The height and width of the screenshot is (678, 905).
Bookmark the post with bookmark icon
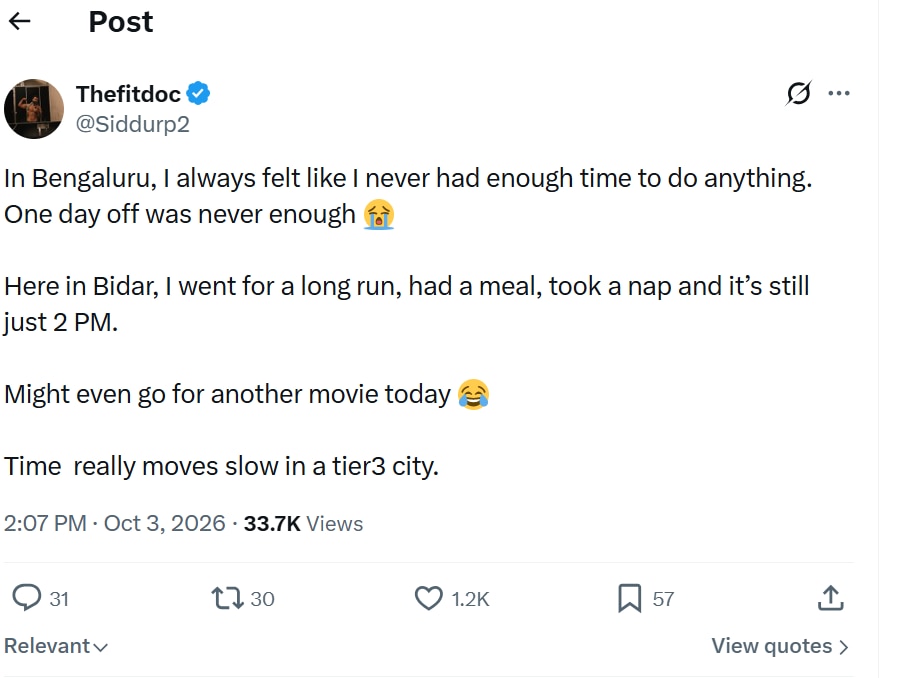[x=630, y=598]
